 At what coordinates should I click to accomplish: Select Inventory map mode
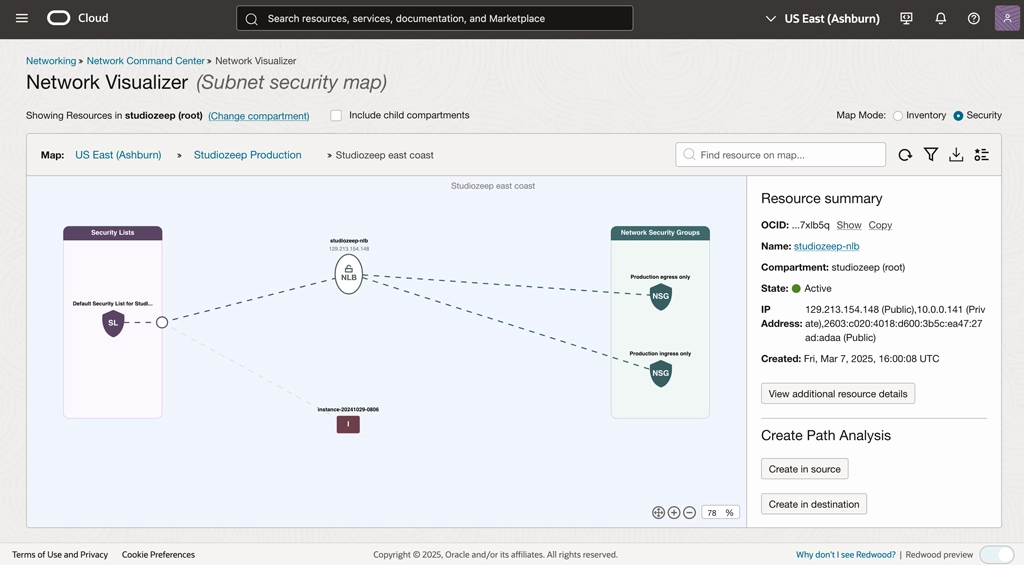[898, 116]
